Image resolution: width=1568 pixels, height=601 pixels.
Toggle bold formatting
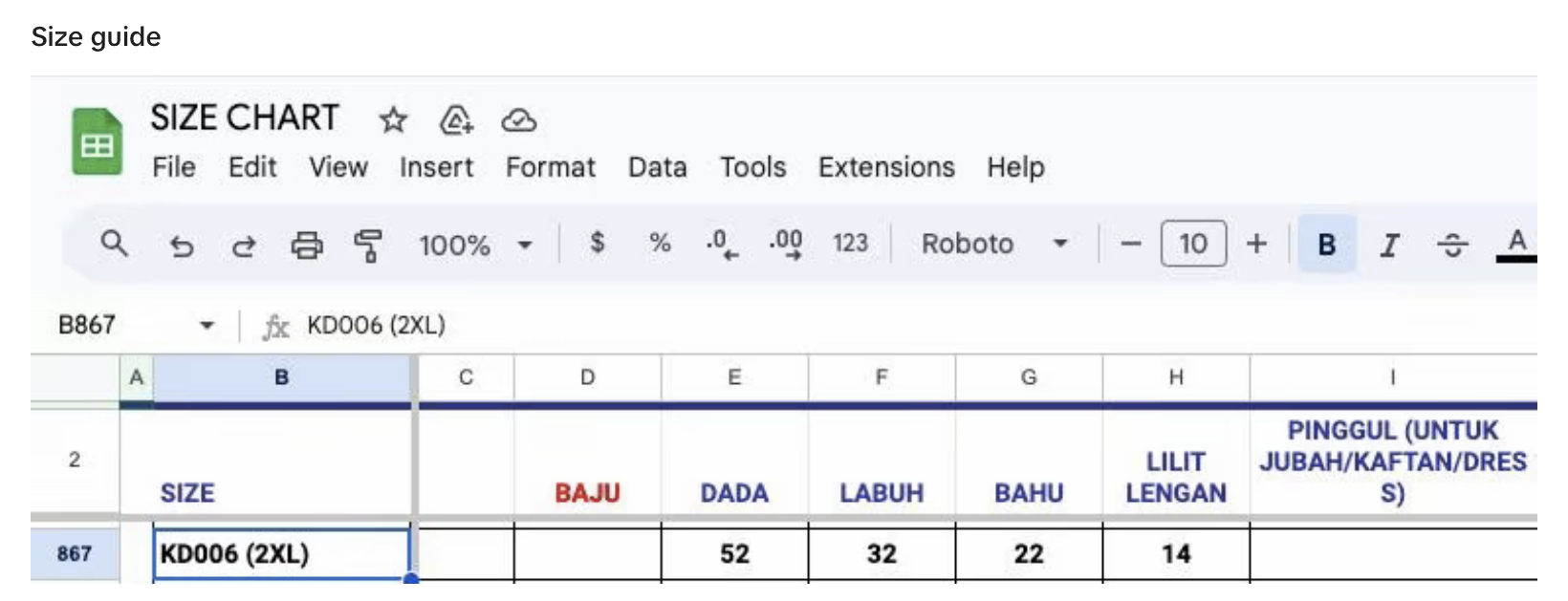coord(1326,245)
